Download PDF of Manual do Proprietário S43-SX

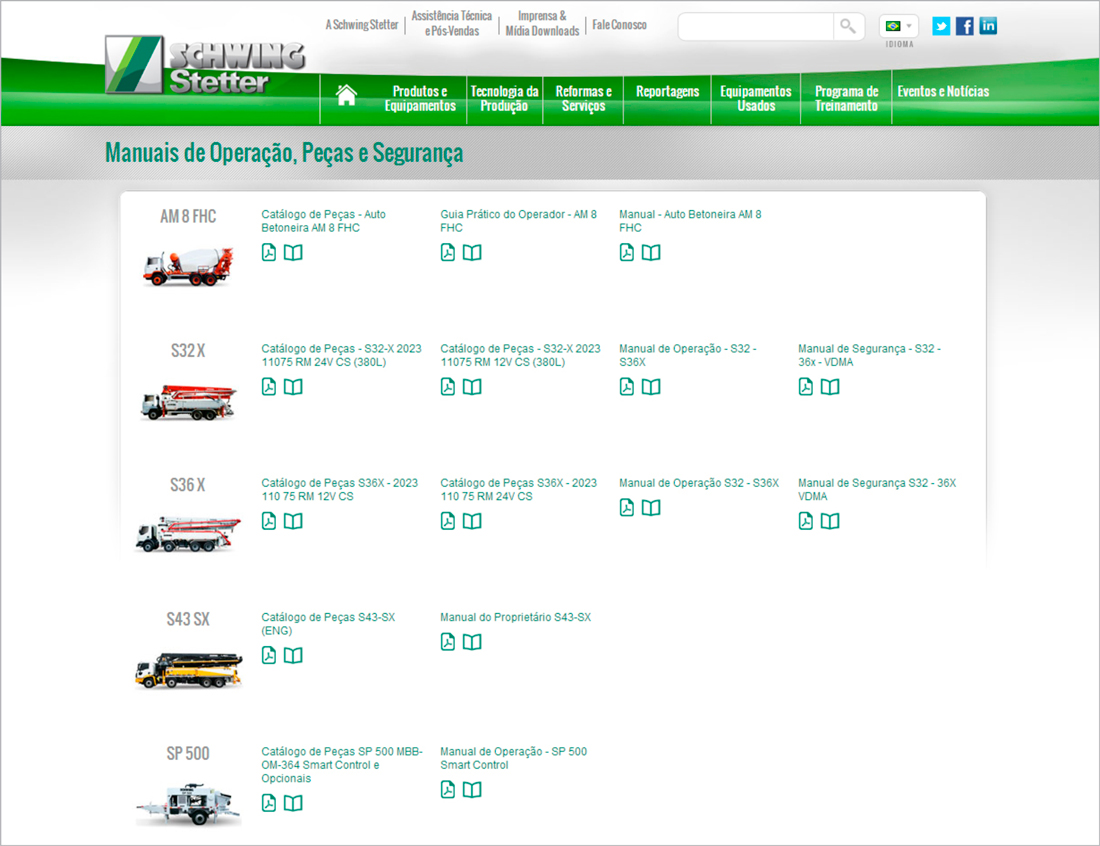pos(448,642)
